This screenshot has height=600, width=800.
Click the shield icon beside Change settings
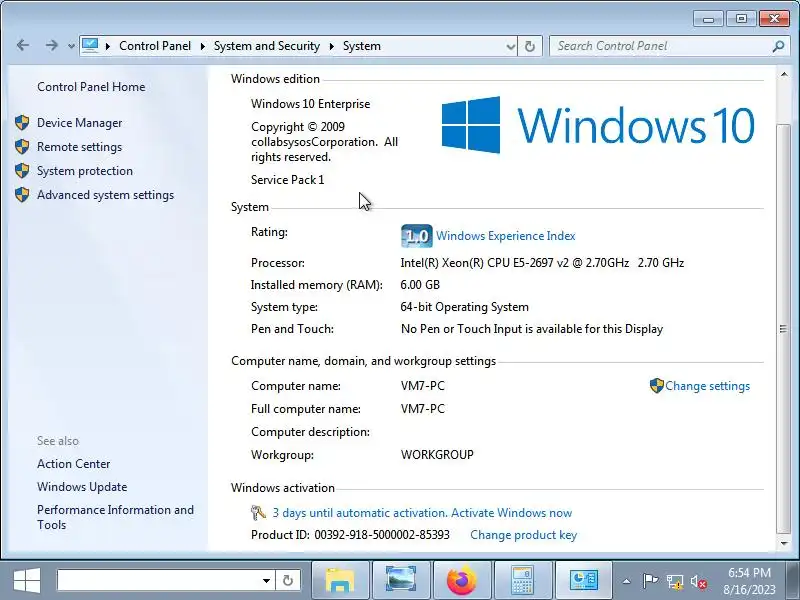[x=657, y=386]
